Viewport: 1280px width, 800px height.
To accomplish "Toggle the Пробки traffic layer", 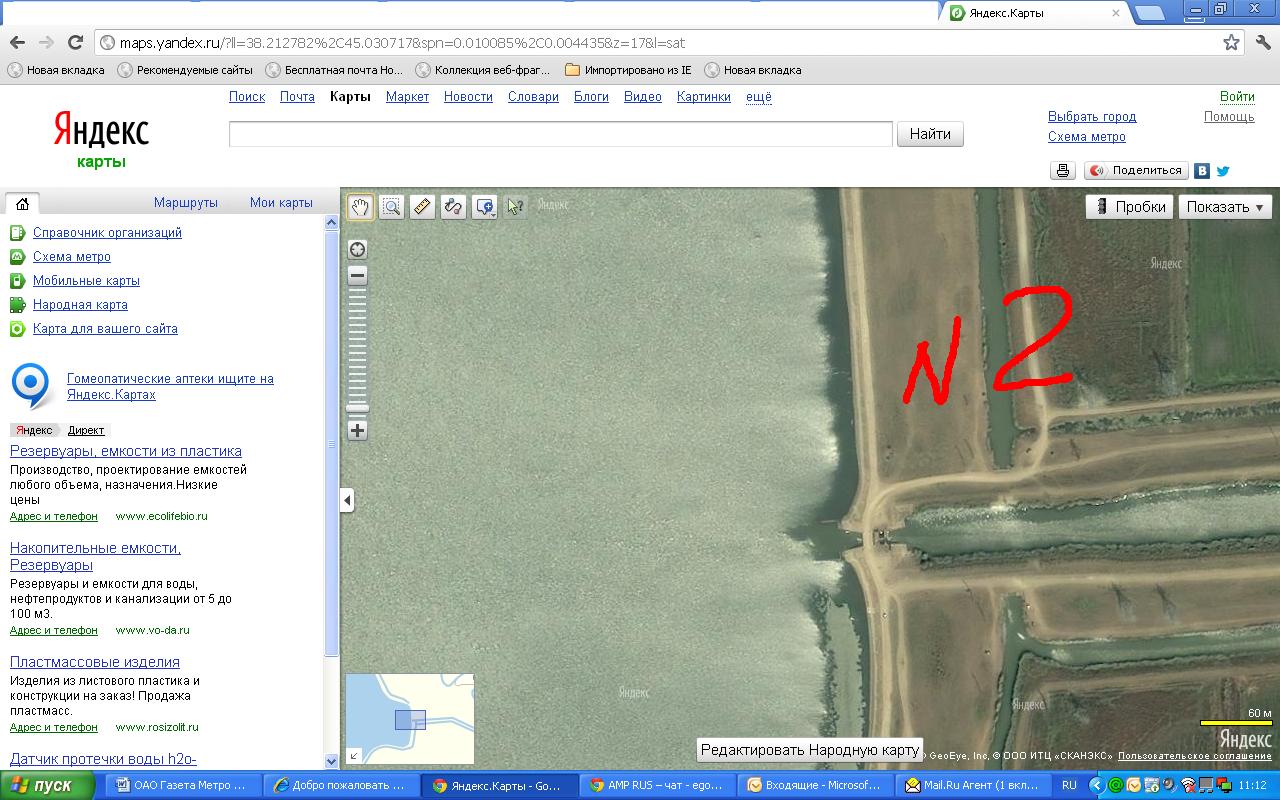I will [x=1130, y=207].
